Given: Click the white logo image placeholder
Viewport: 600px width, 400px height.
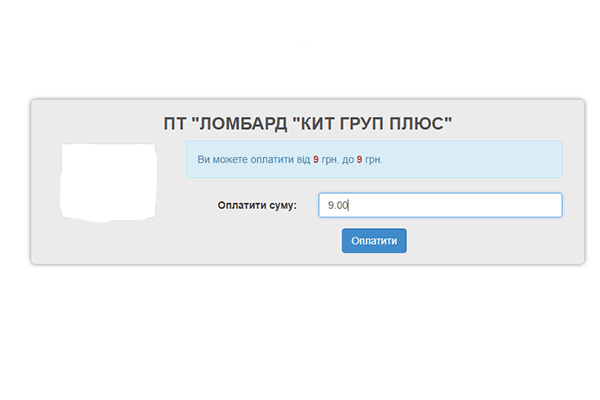Looking at the screenshot, I should click(108, 181).
